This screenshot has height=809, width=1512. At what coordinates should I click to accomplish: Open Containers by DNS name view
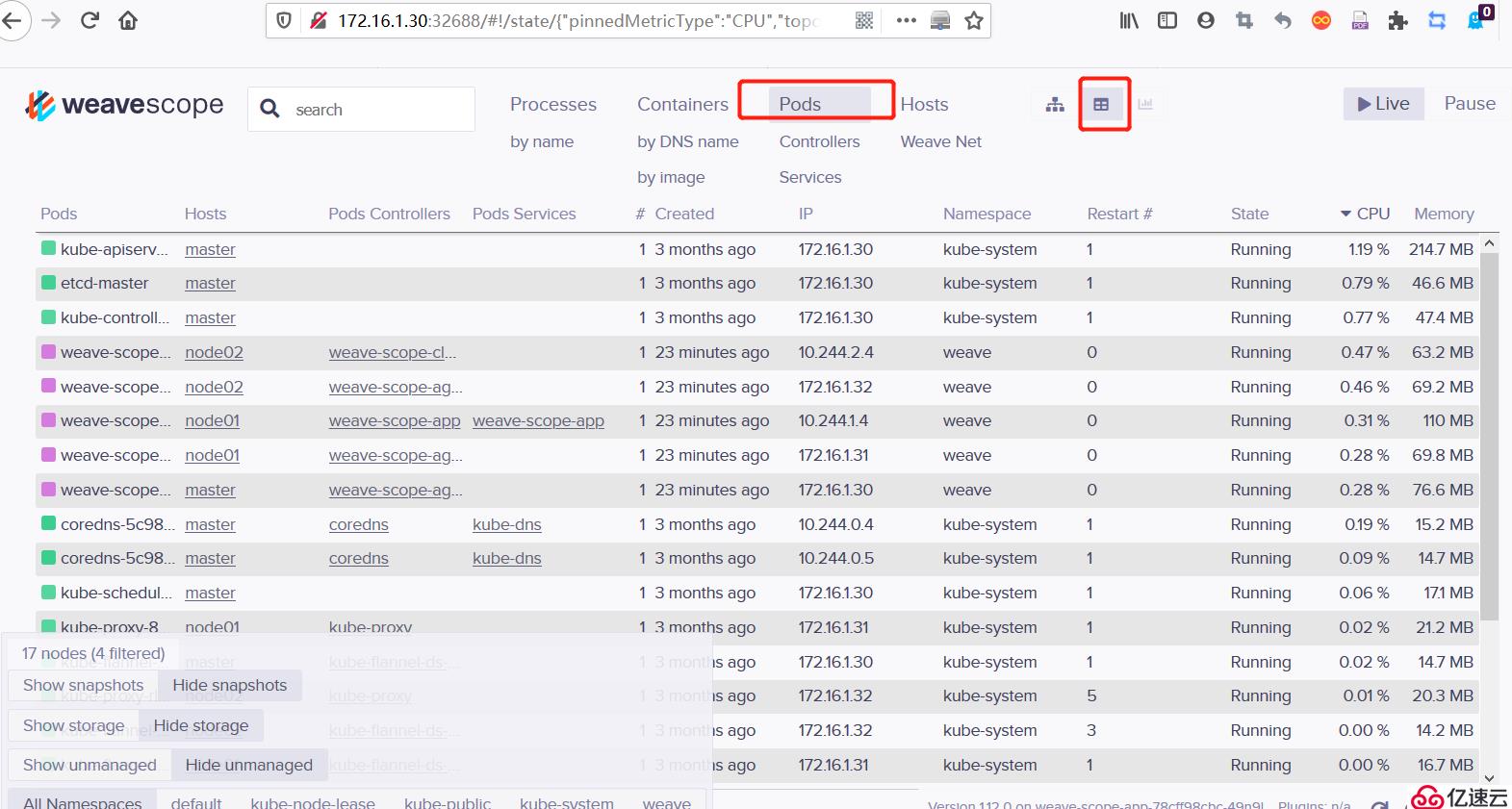688,141
